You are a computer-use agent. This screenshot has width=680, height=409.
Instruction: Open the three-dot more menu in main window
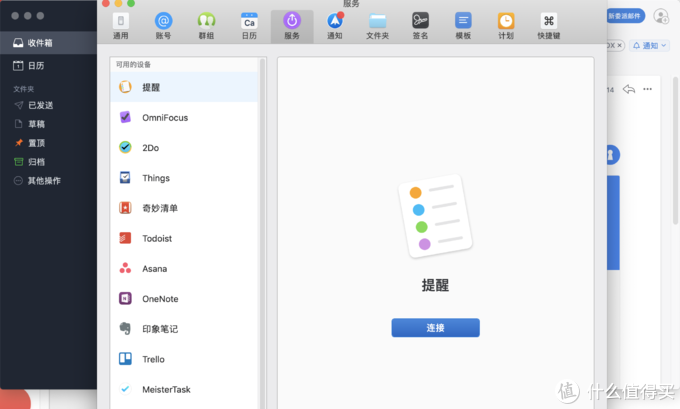(x=647, y=89)
